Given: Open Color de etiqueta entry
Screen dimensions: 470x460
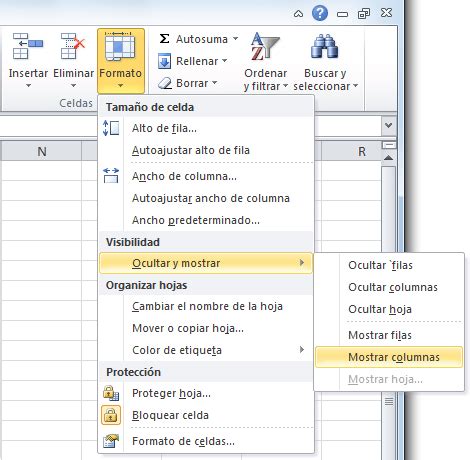Looking at the screenshot, I should [206, 350].
